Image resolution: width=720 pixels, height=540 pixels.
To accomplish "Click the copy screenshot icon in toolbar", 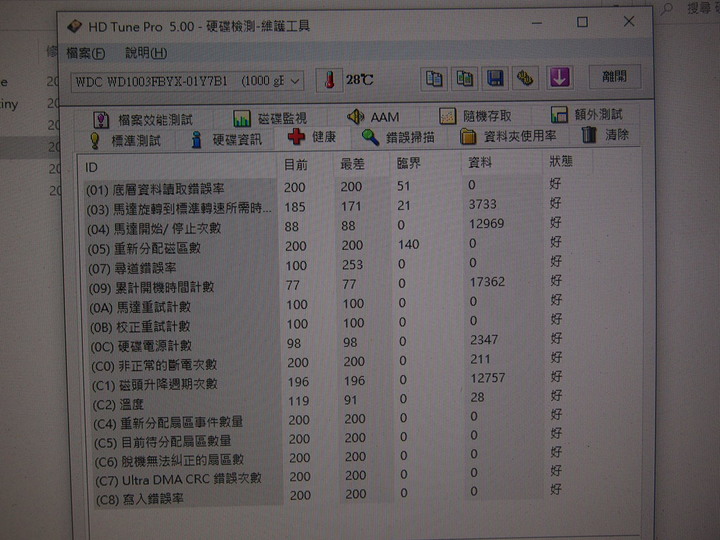I will [x=465, y=78].
